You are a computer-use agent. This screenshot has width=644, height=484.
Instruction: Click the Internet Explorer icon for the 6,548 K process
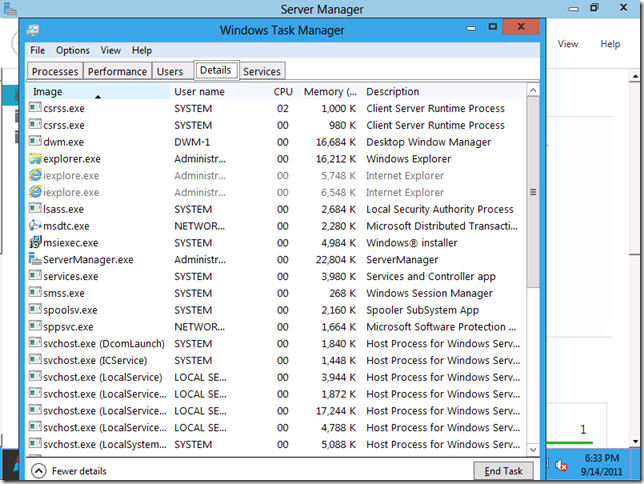(x=35, y=192)
